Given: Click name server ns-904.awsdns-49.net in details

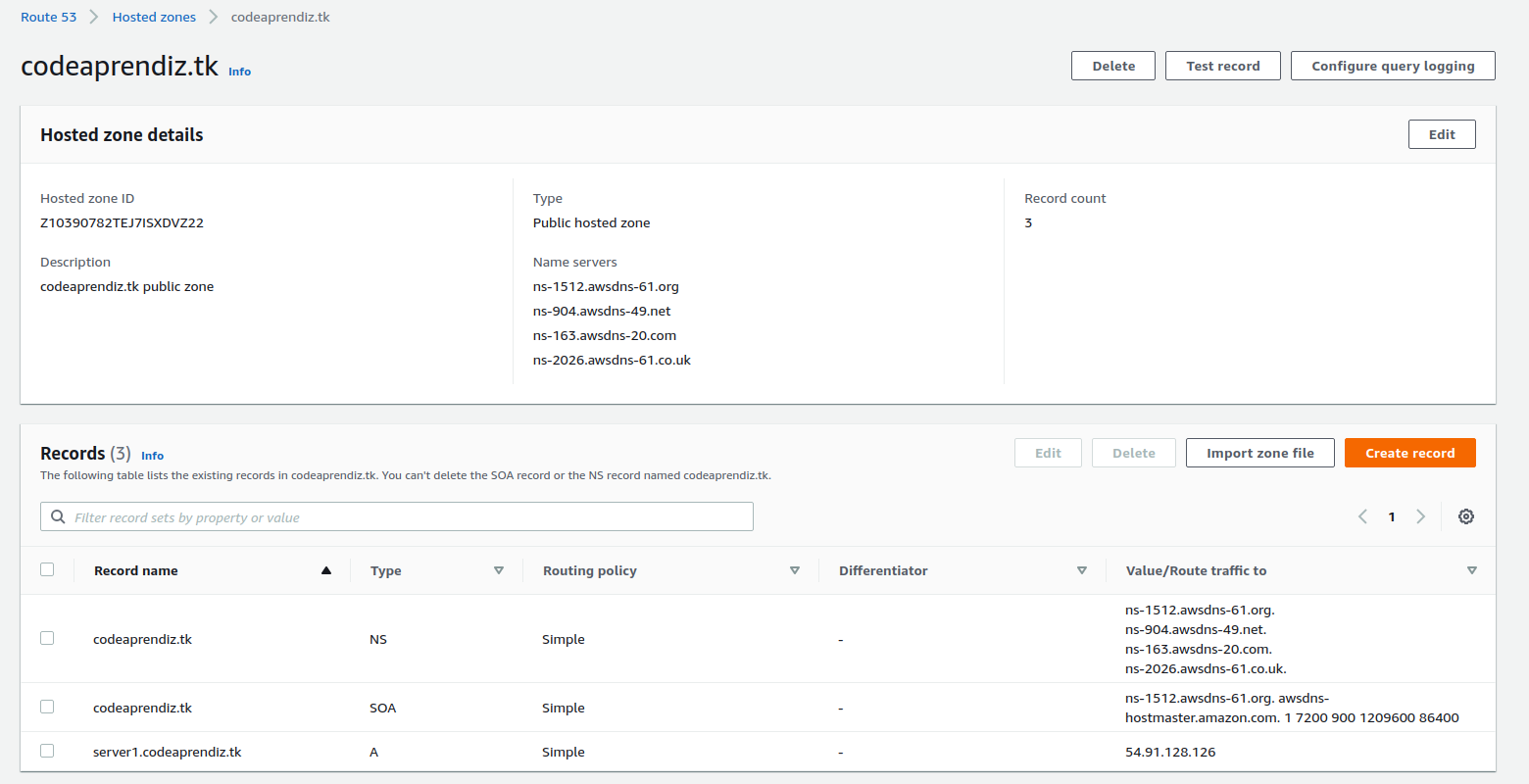Looking at the screenshot, I should click(602, 311).
